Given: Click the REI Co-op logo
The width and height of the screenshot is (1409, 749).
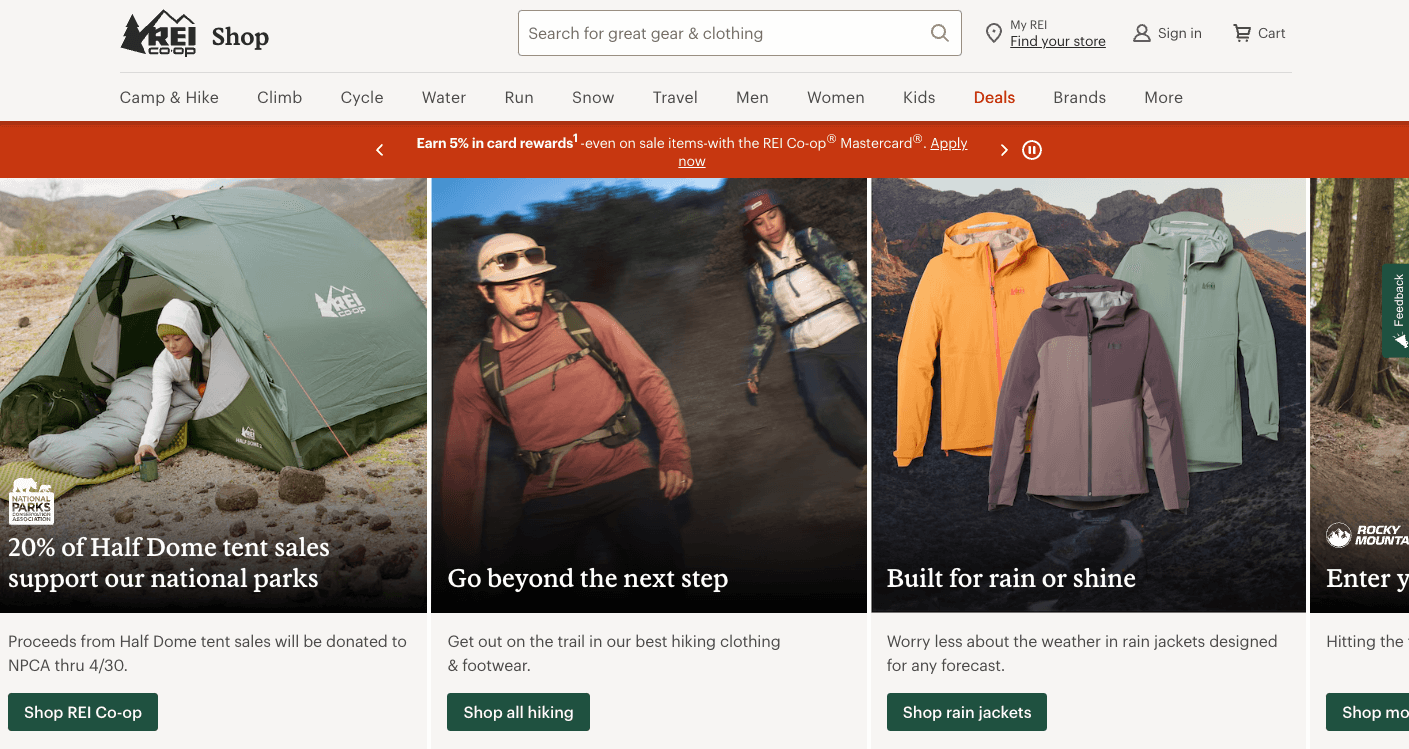Looking at the screenshot, I should tap(159, 33).
